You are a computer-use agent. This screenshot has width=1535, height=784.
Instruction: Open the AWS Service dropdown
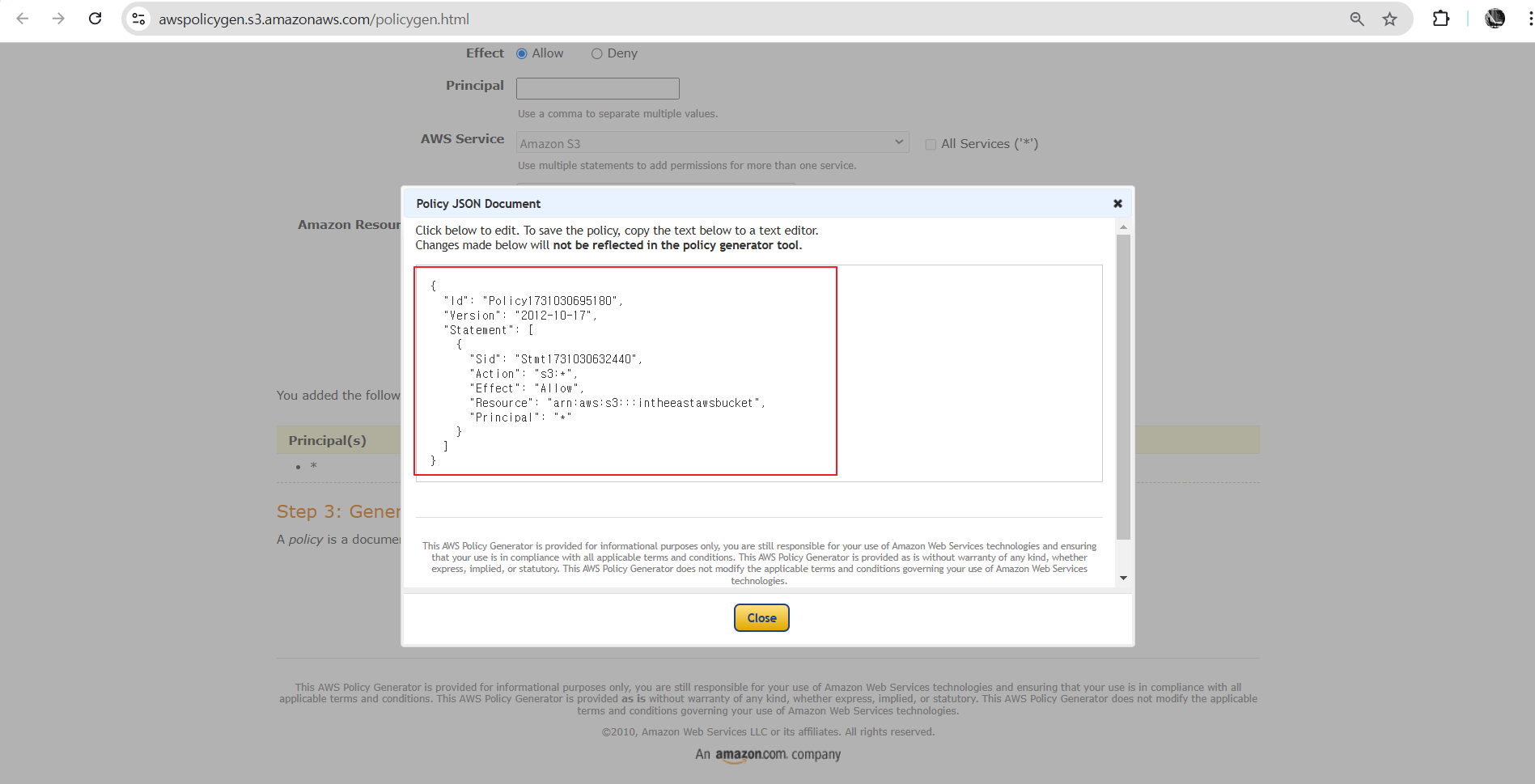712,142
